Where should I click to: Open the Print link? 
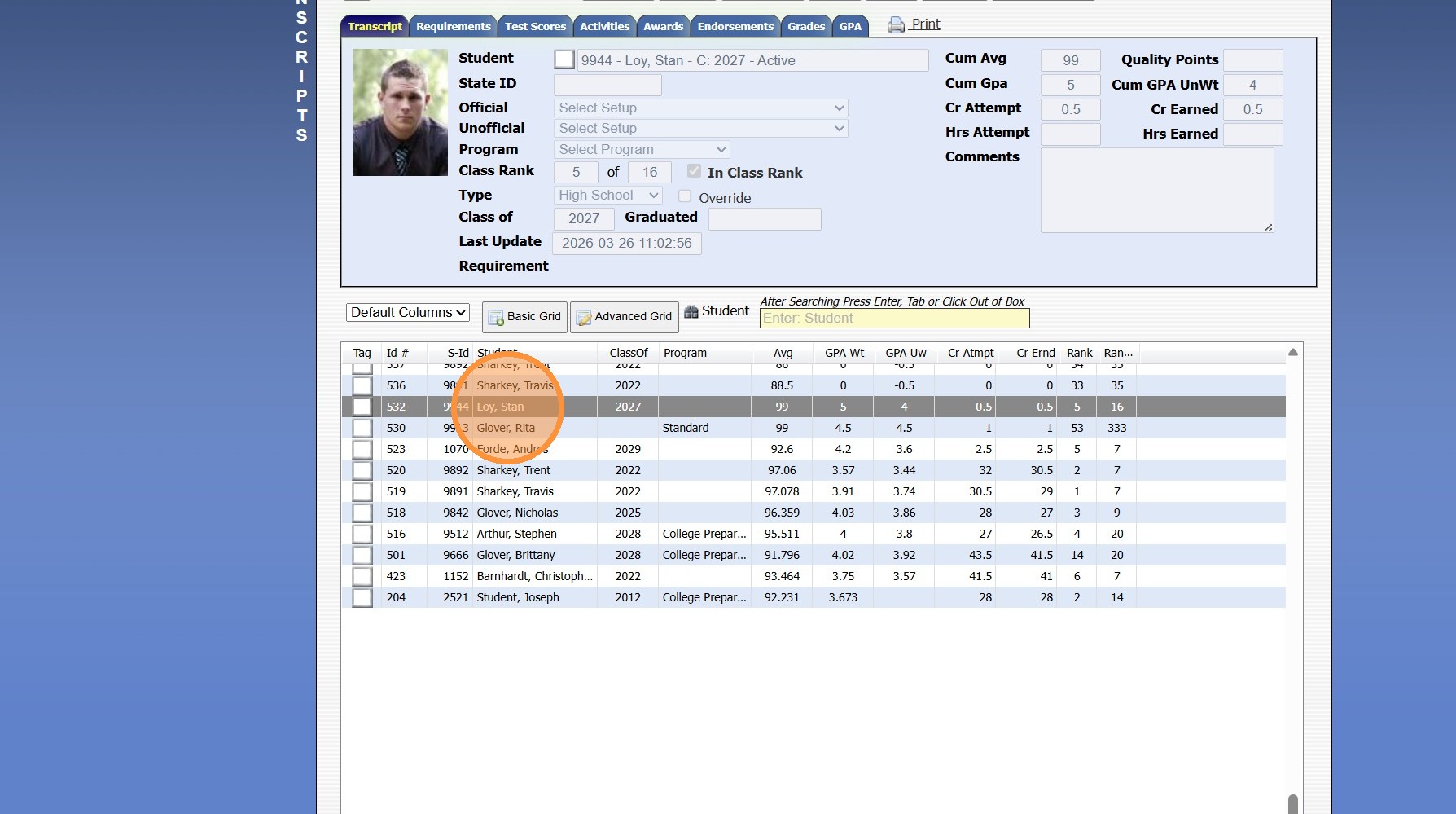pos(926,24)
